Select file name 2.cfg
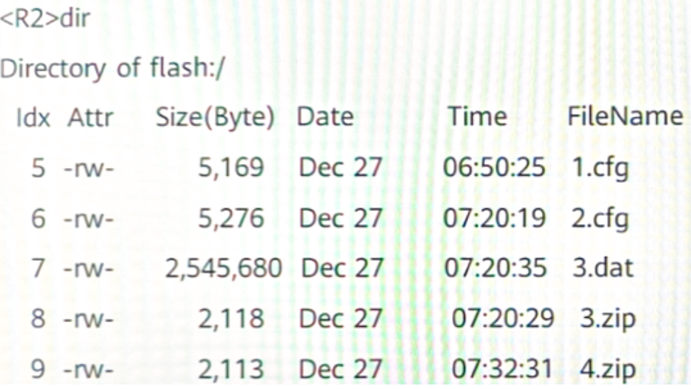691x389 pixels. pos(600,219)
